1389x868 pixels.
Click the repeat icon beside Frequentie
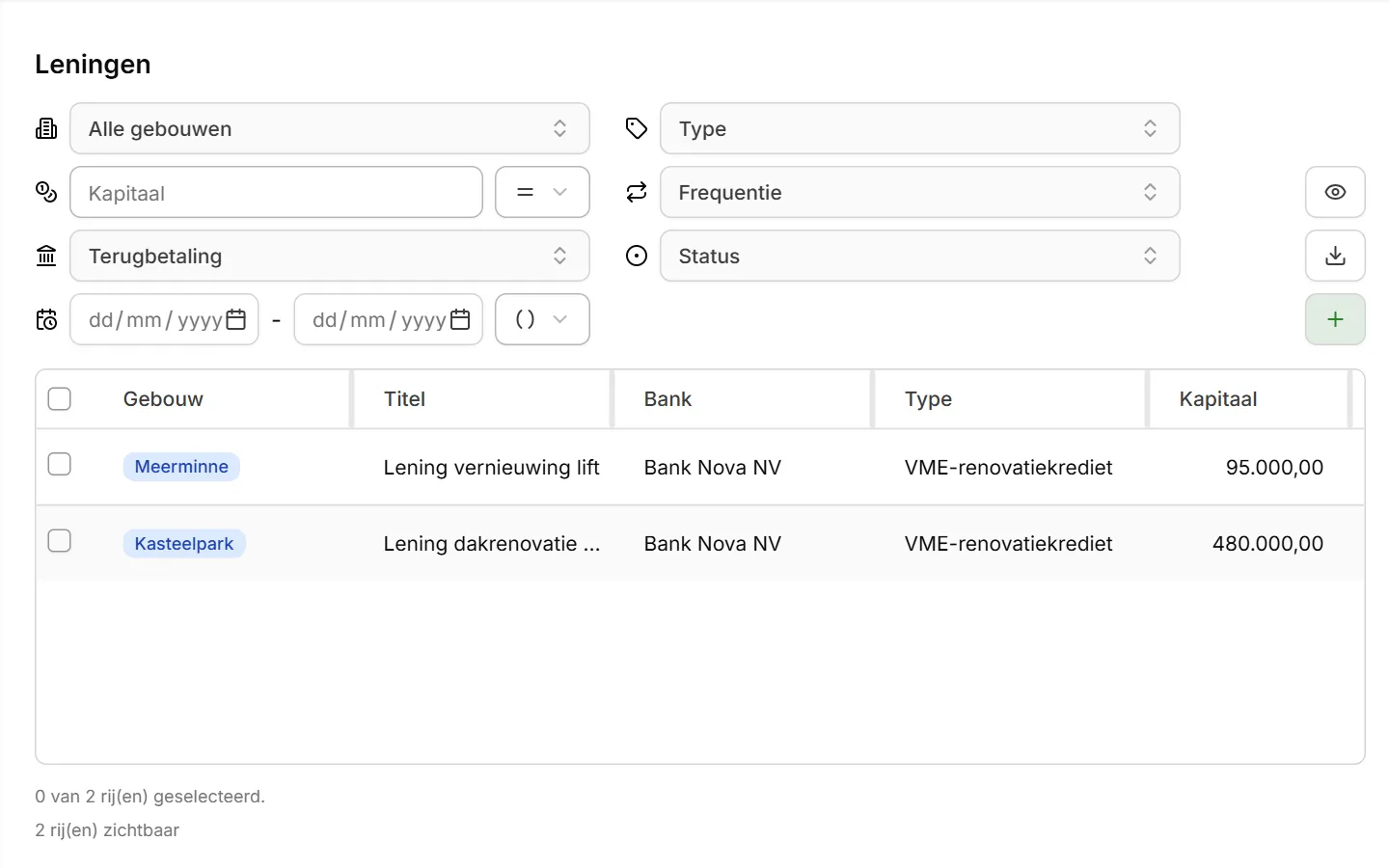coord(637,192)
